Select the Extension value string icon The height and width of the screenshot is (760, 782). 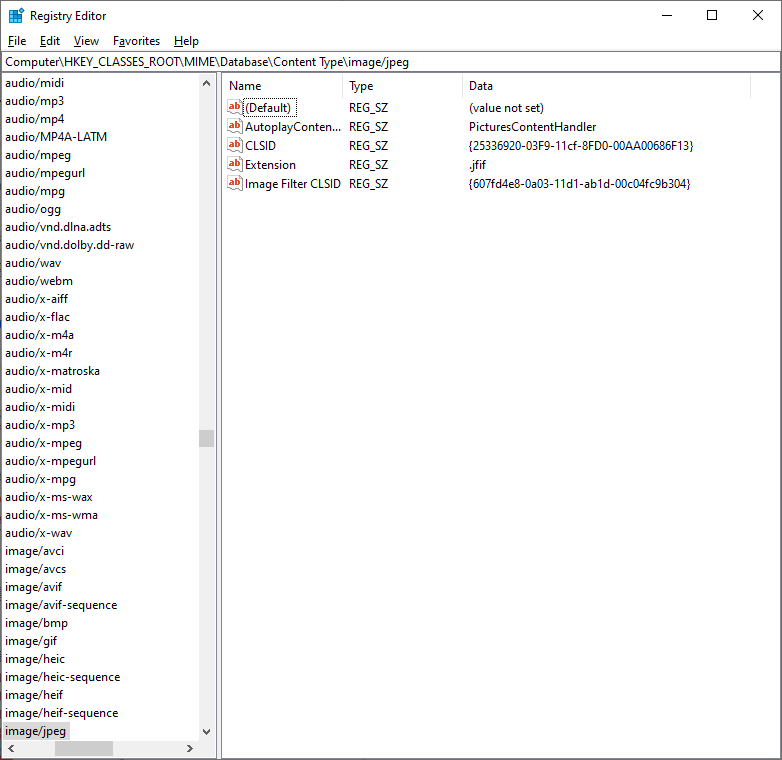(x=235, y=164)
